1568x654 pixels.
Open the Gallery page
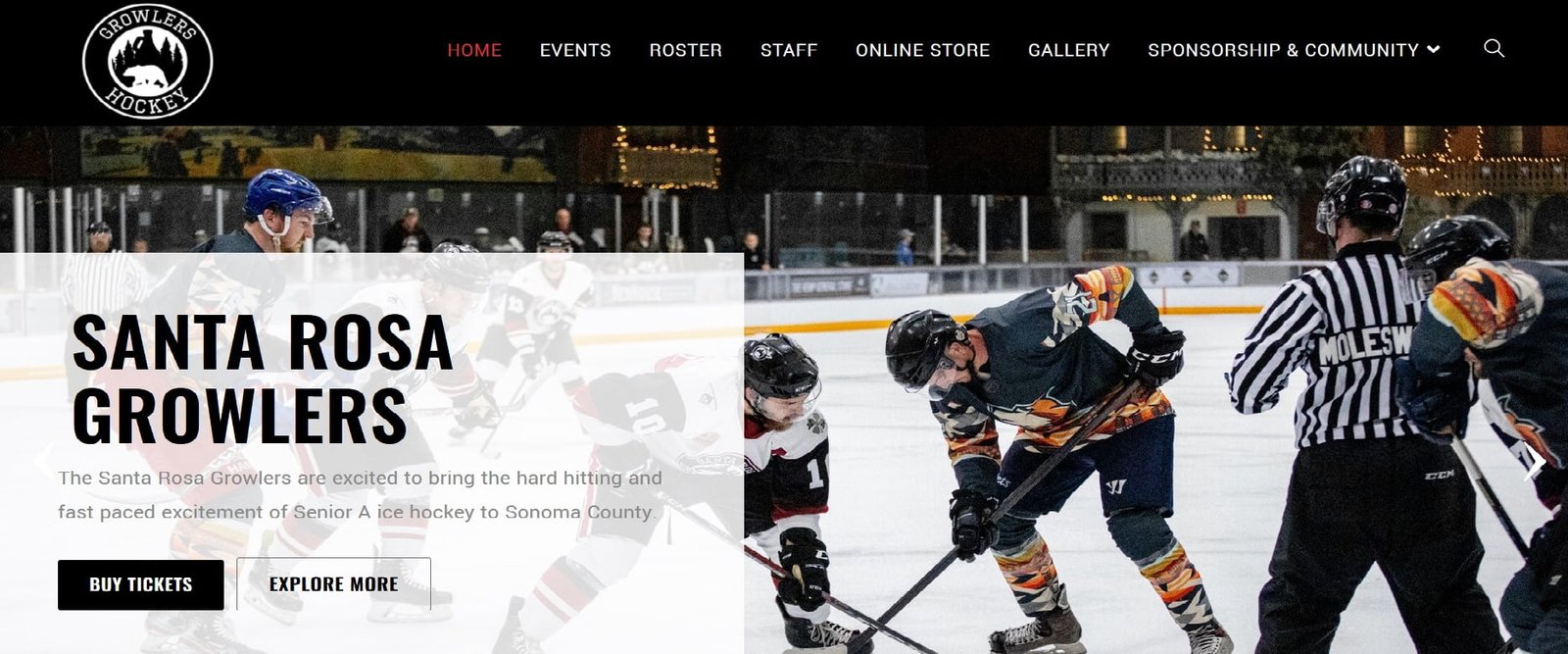(1068, 50)
